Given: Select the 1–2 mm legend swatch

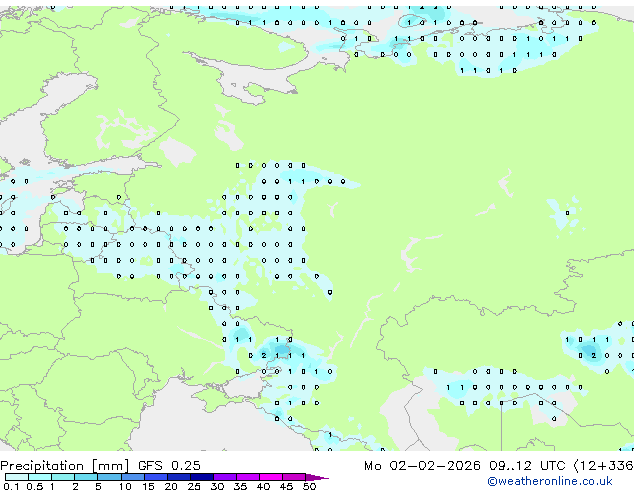Looking at the screenshot, I should tap(63, 477).
